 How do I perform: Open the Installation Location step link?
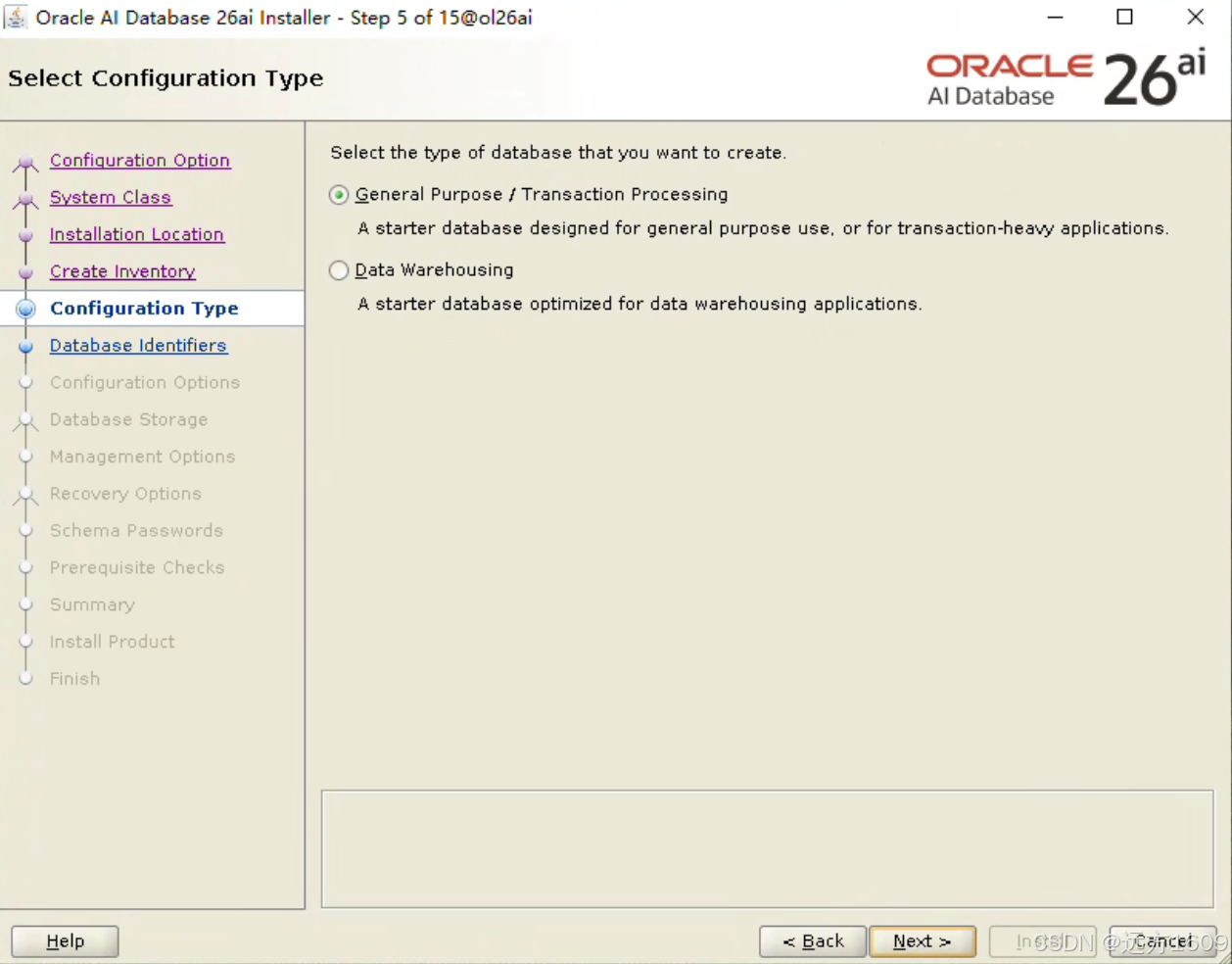(x=137, y=234)
